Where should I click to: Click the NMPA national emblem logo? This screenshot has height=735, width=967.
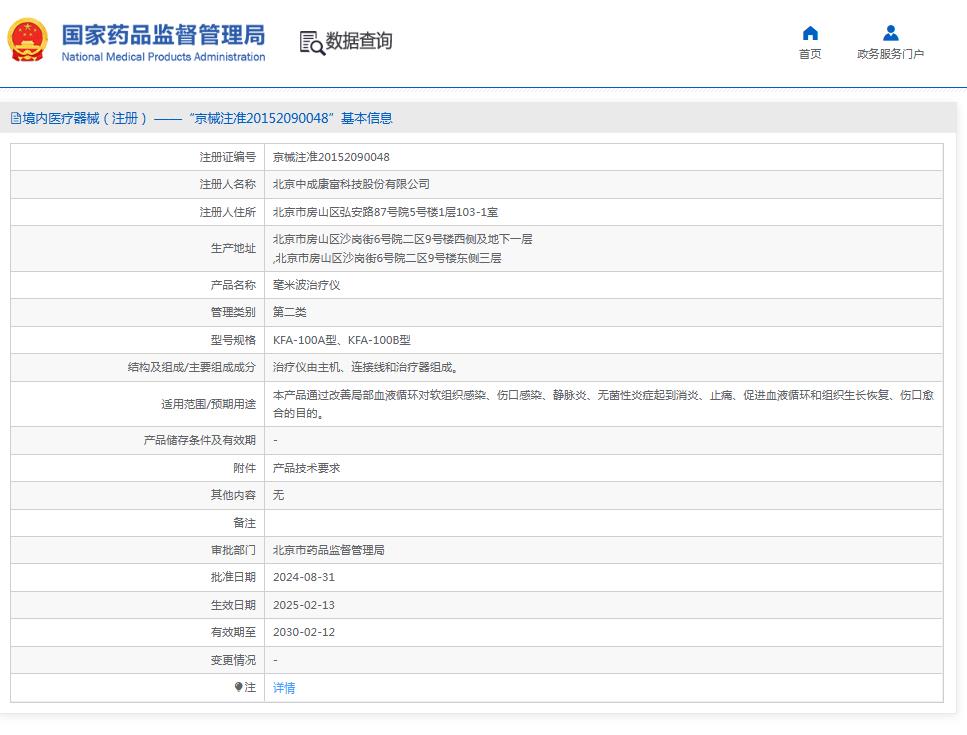[27, 41]
